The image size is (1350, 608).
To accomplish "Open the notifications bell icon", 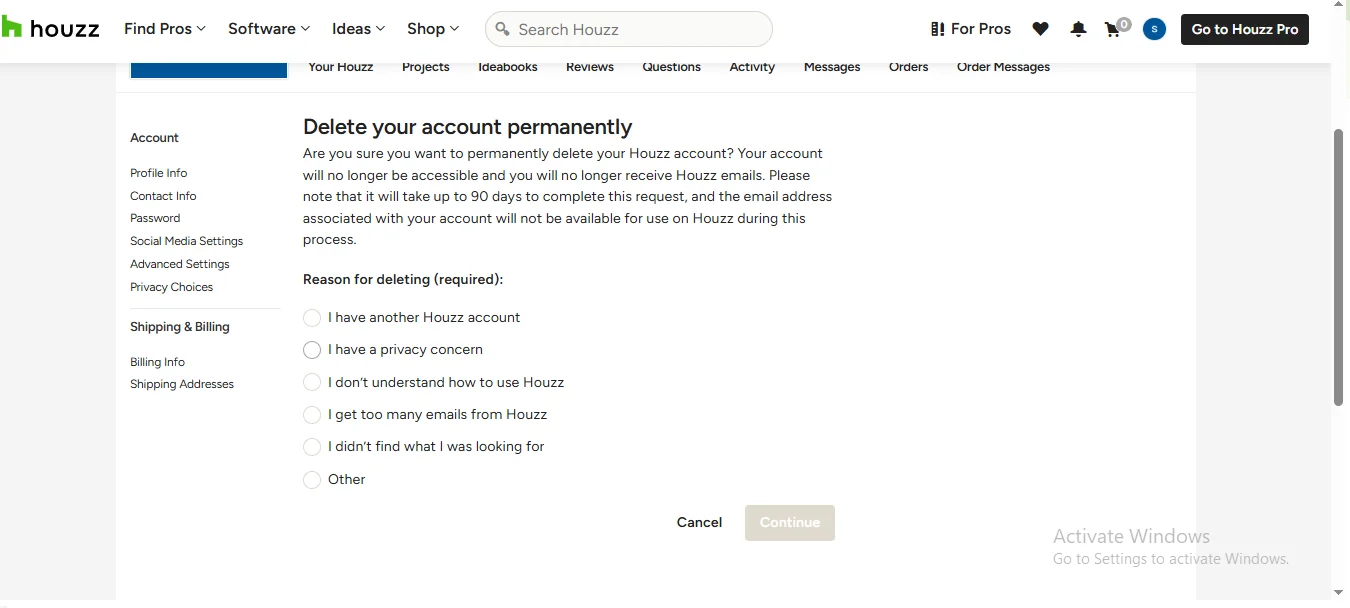I will [x=1078, y=29].
